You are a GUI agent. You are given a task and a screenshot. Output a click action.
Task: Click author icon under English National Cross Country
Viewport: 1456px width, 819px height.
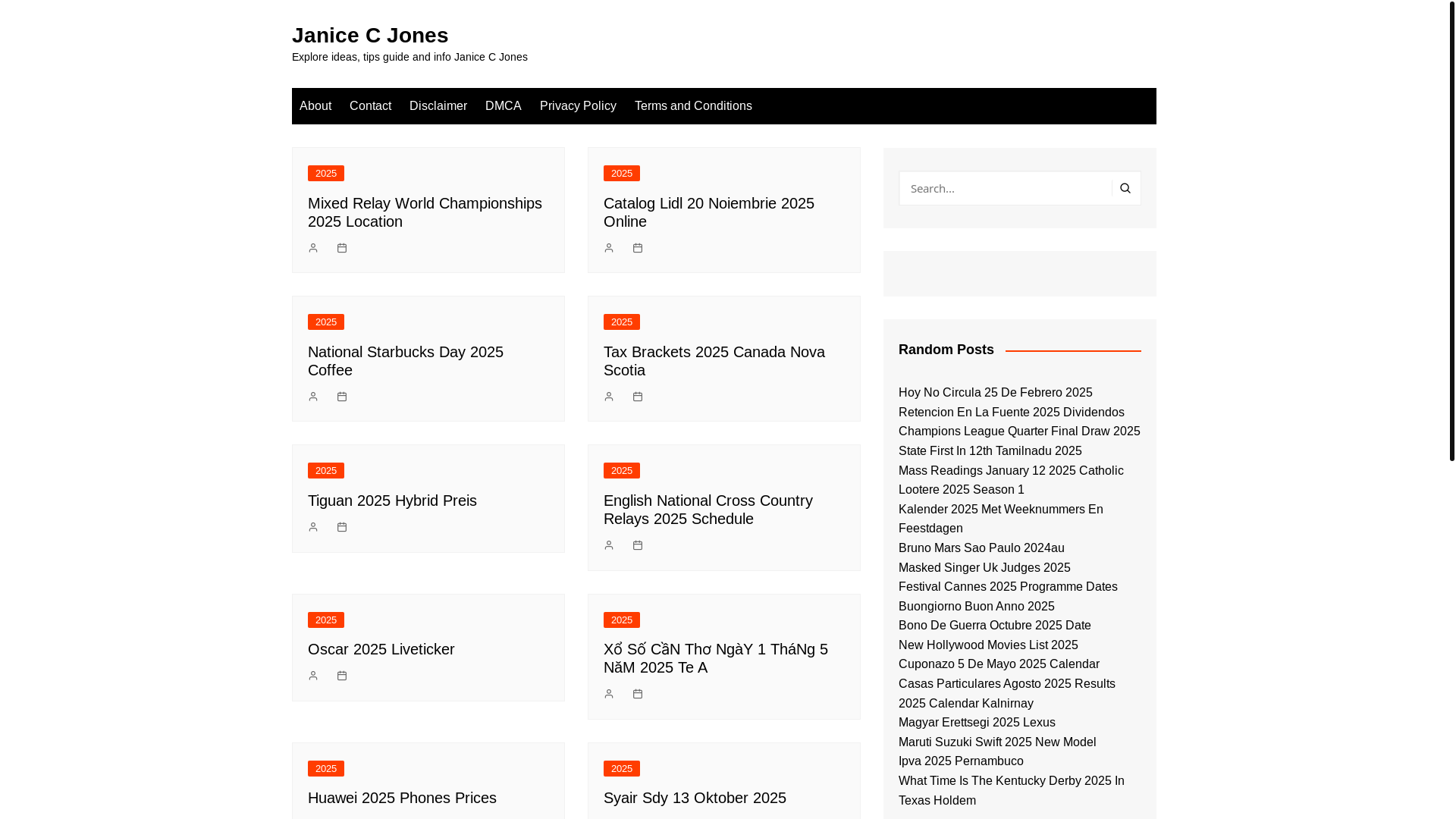coord(609,545)
